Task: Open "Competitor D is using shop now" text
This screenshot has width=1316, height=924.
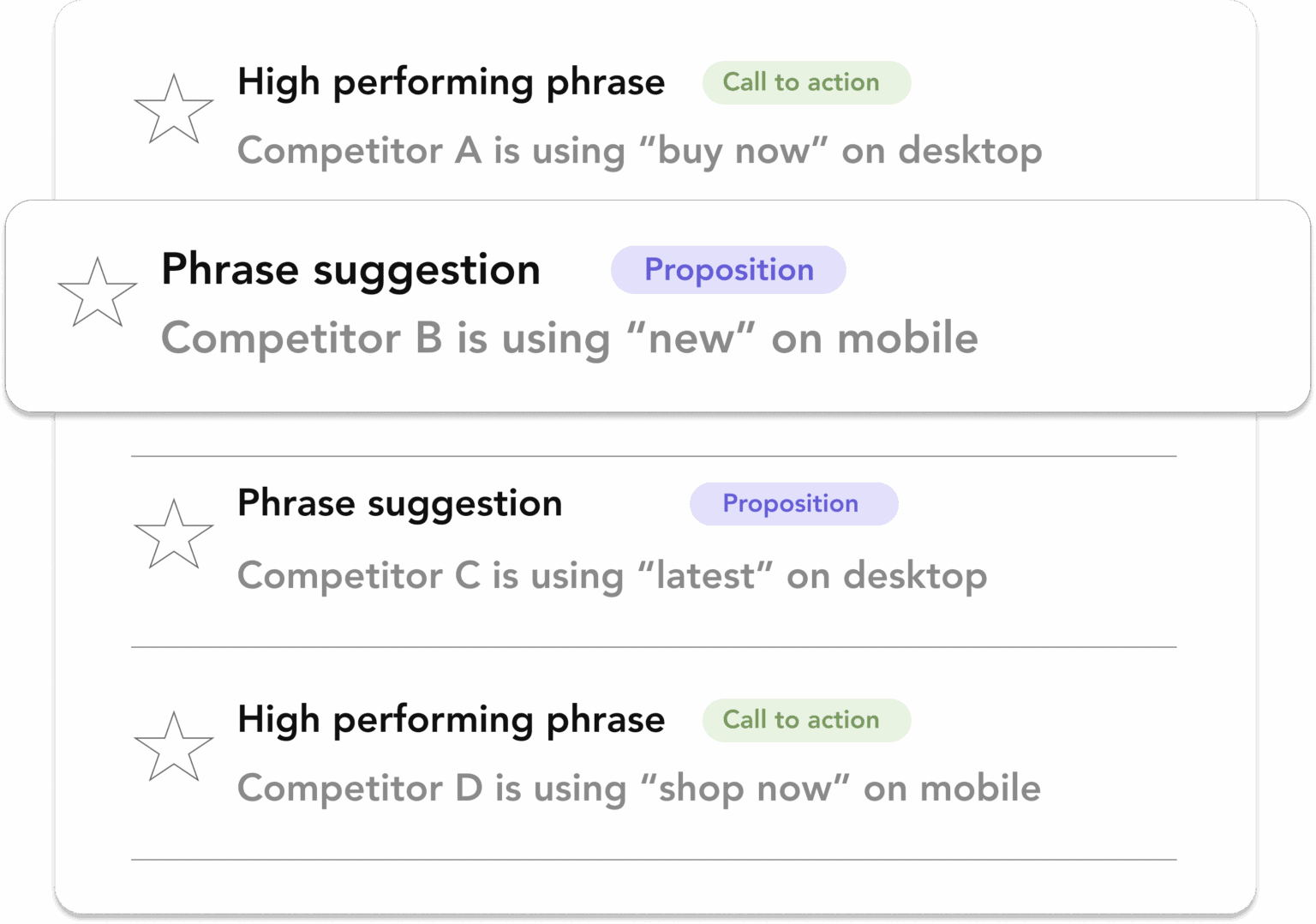Action: pos(639,789)
